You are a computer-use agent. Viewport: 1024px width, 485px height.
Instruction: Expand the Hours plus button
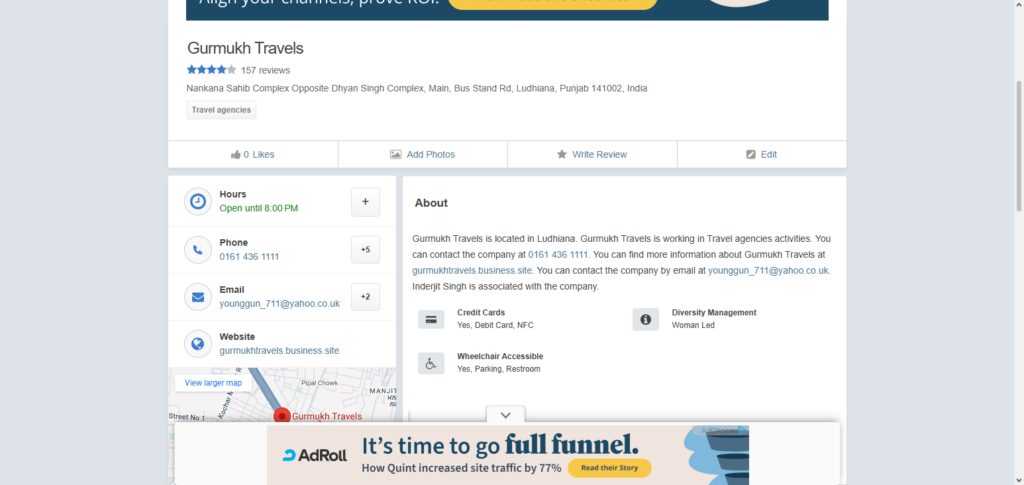(365, 202)
